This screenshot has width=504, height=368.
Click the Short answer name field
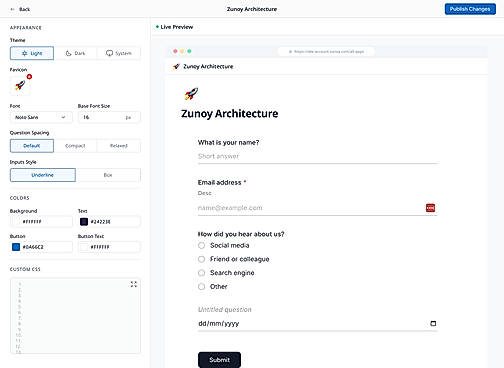point(317,156)
